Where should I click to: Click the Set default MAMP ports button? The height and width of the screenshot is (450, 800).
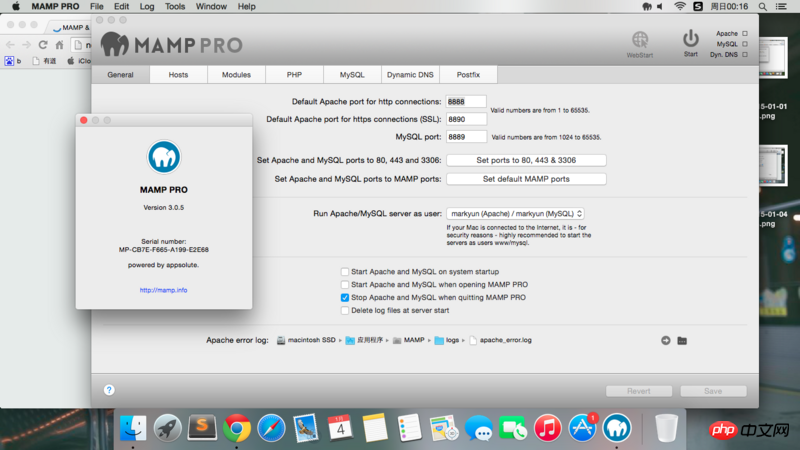click(526, 179)
